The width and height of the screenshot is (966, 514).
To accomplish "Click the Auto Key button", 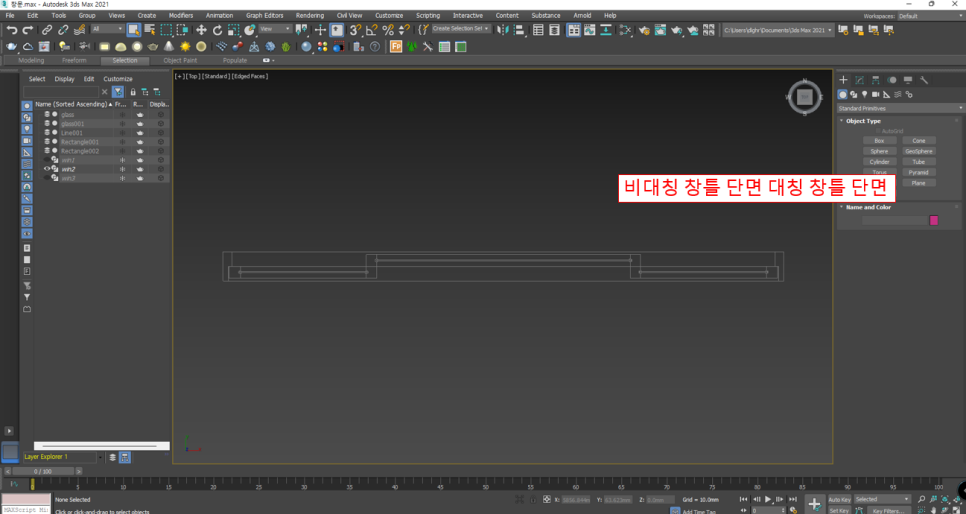I will [839, 499].
